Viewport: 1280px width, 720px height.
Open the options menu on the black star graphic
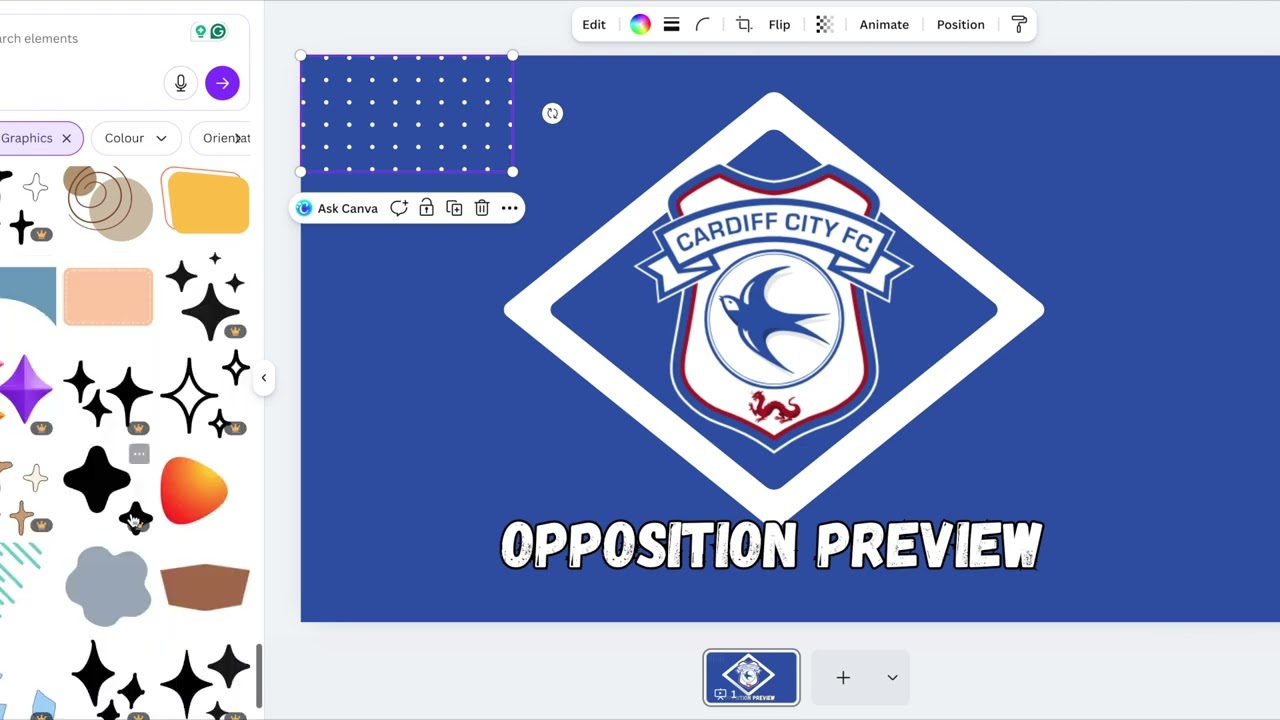(139, 455)
